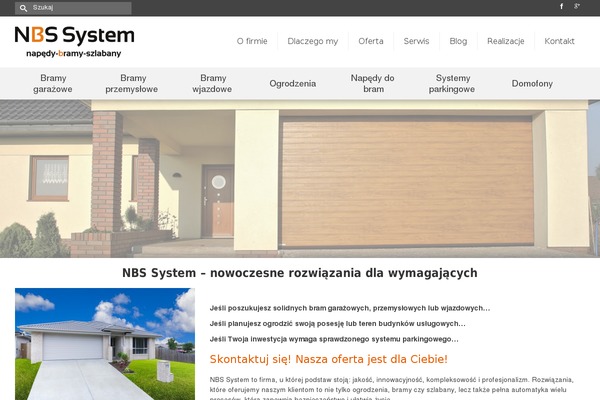The width and height of the screenshot is (600, 400).
Task: Select Oferta in the top menu
Action: [370, 41]
